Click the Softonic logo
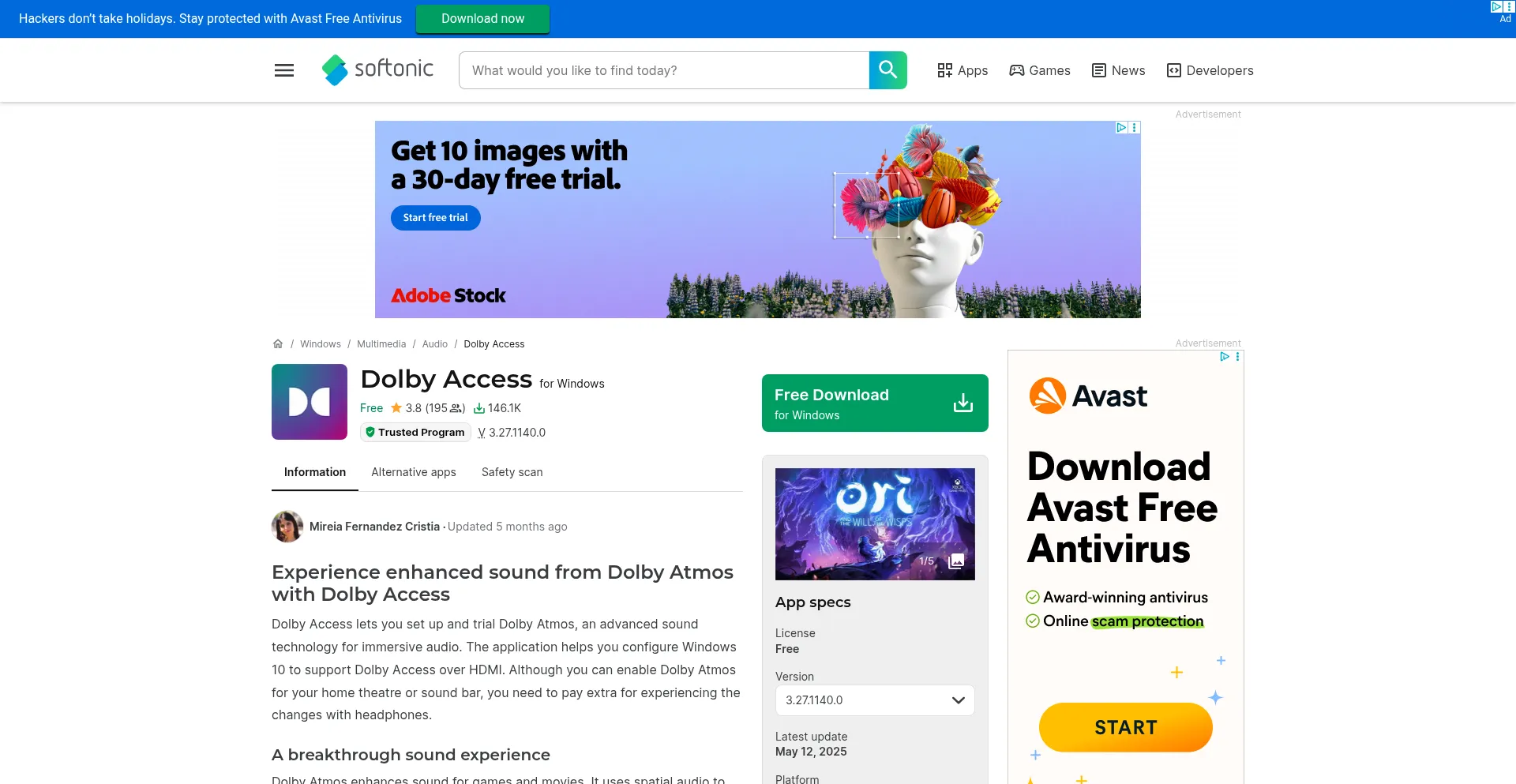 (x=377, y=69)
